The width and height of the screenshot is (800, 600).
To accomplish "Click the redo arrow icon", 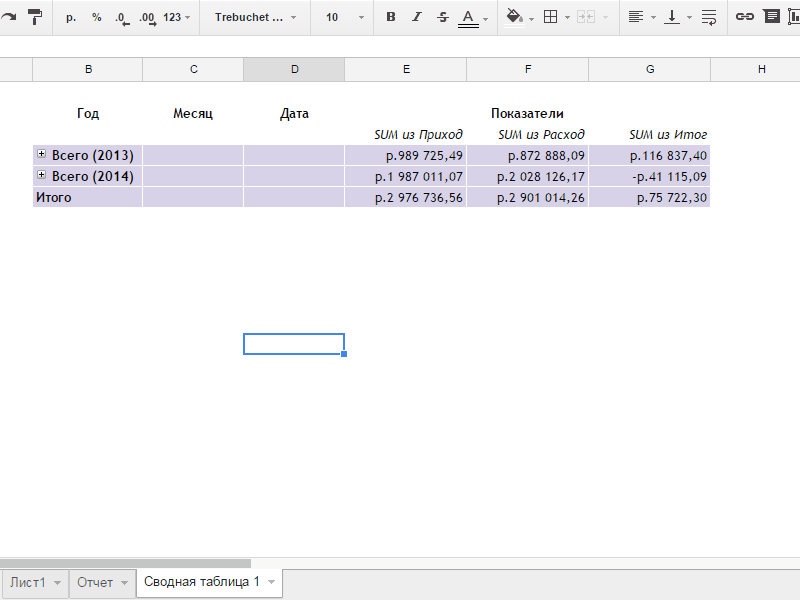I will 8,17.
